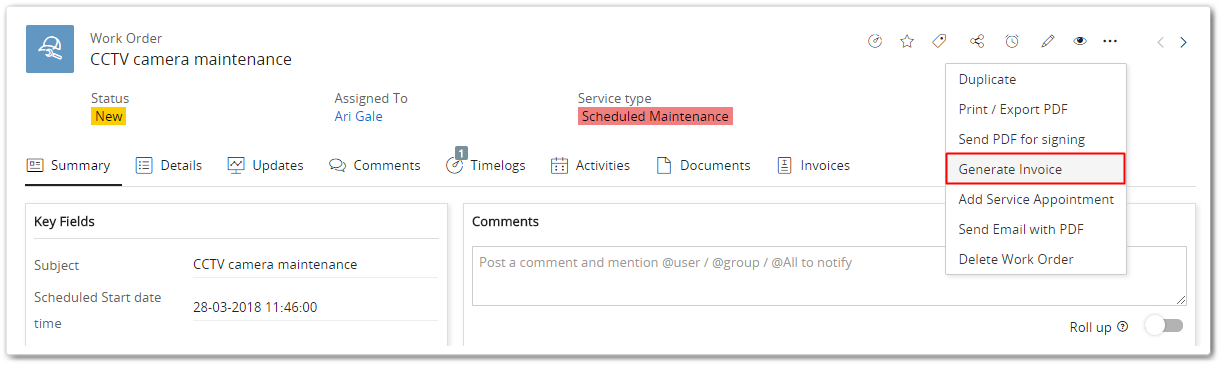Go to previous record with left chevron
The width and height of the screenshot is (1223, 367).
pos(1160,42)
